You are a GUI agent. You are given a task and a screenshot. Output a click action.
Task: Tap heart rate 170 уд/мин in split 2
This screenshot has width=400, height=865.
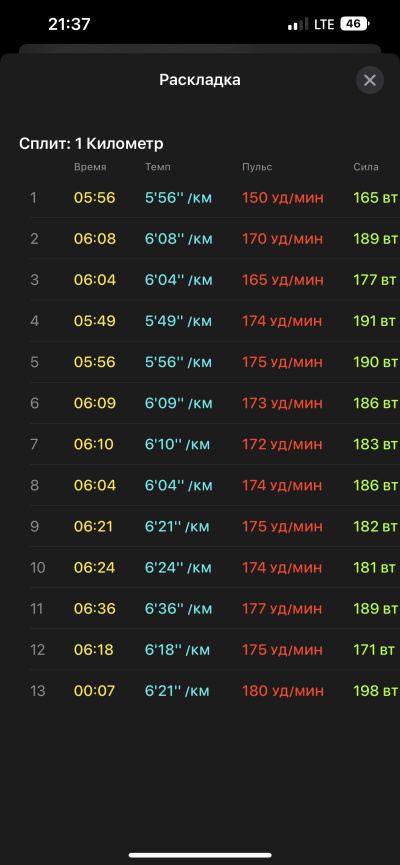pyautogui.click(x=283, y=239)
